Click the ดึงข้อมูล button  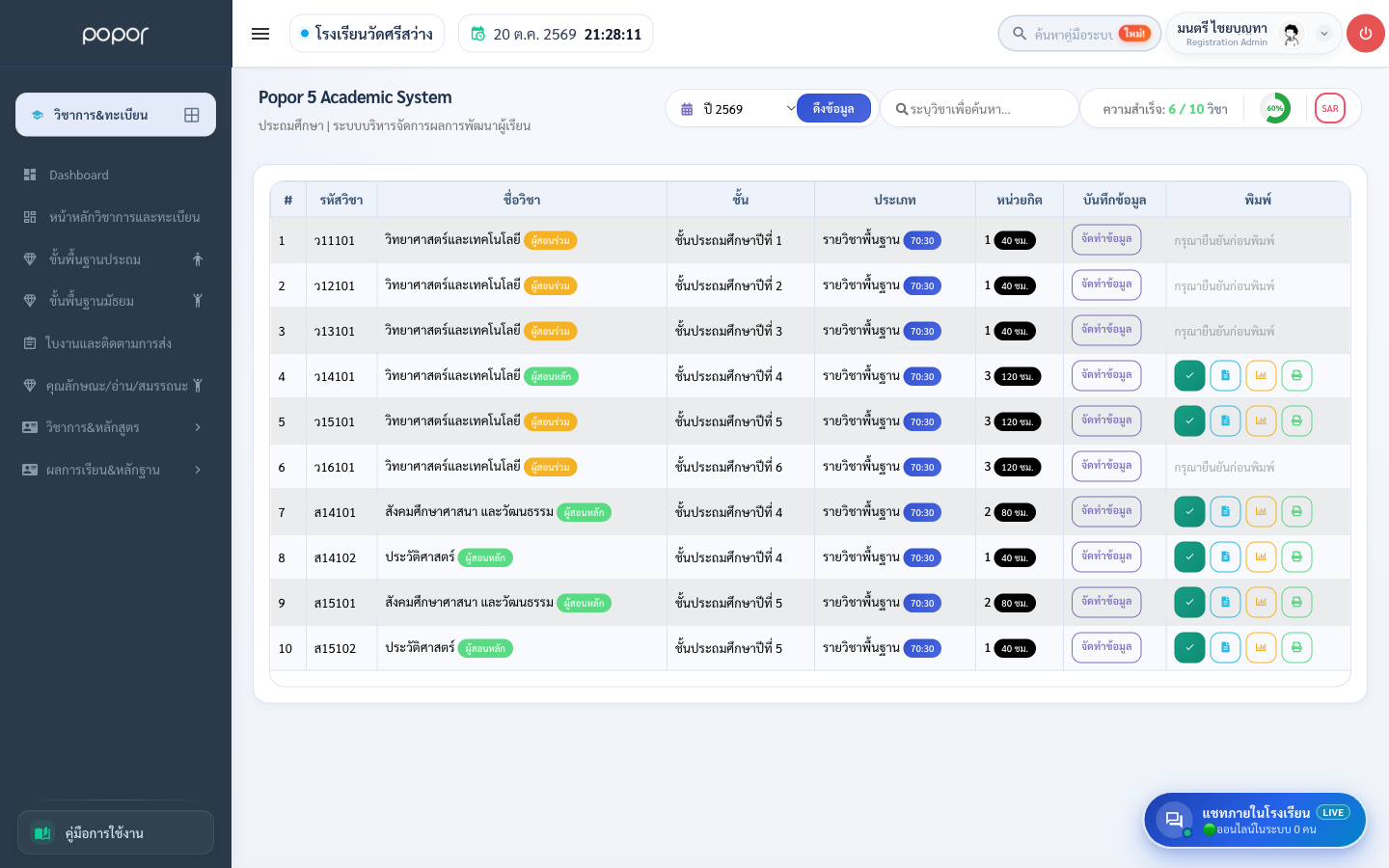click(833, 108)
